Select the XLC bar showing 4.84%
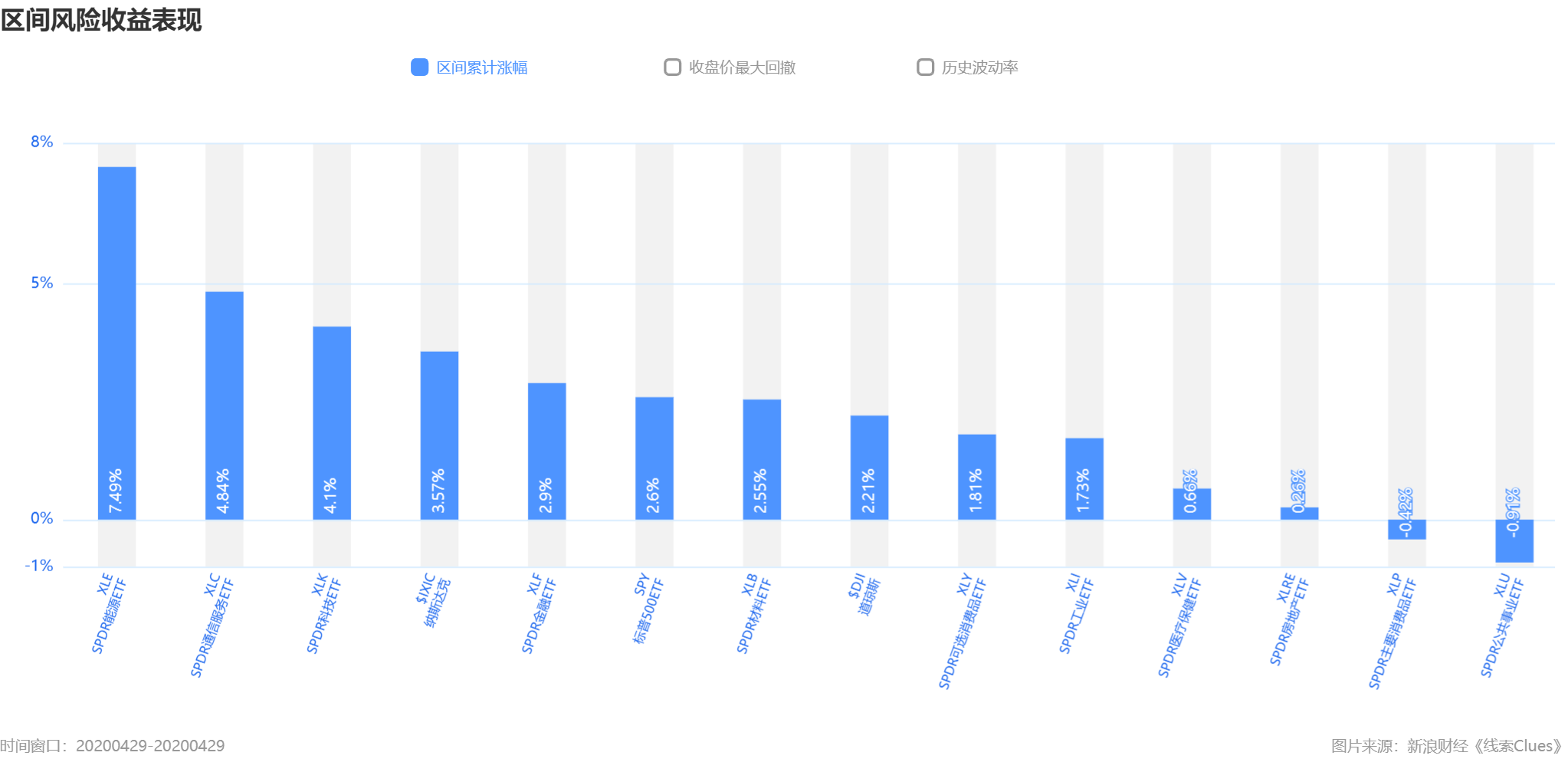Screen dimensions: 1568x759 pos(224,405)
